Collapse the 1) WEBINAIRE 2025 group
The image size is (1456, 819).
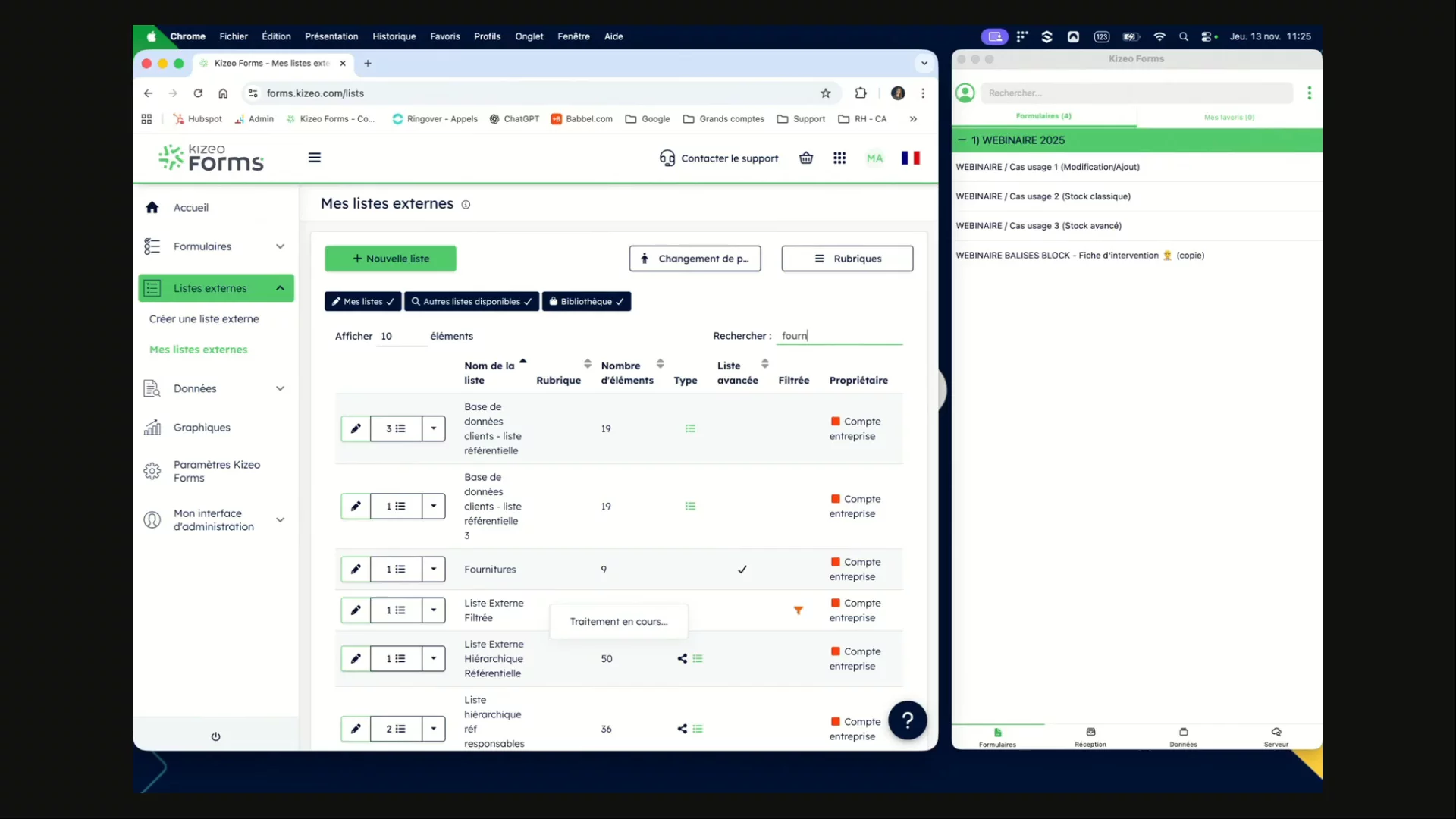[x=962, y=140]
